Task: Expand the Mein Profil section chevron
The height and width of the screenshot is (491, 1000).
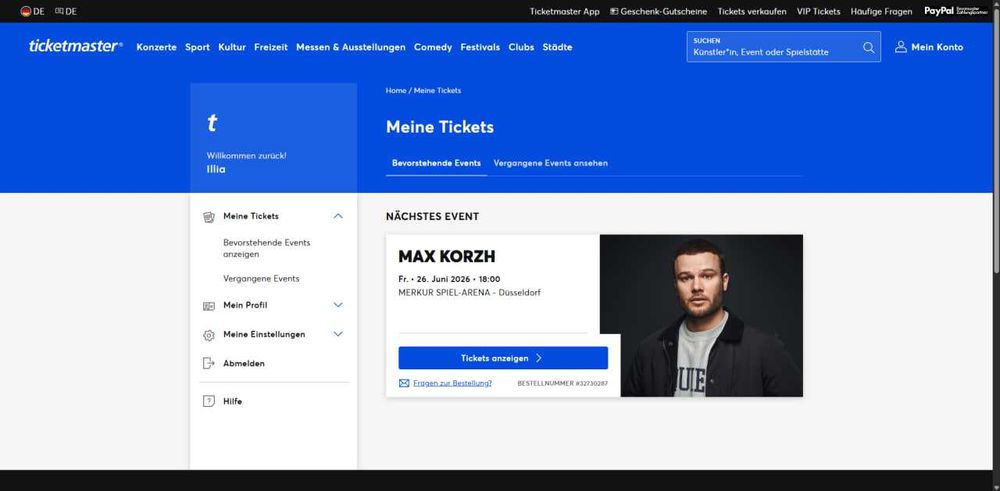Action: [338, 305]
